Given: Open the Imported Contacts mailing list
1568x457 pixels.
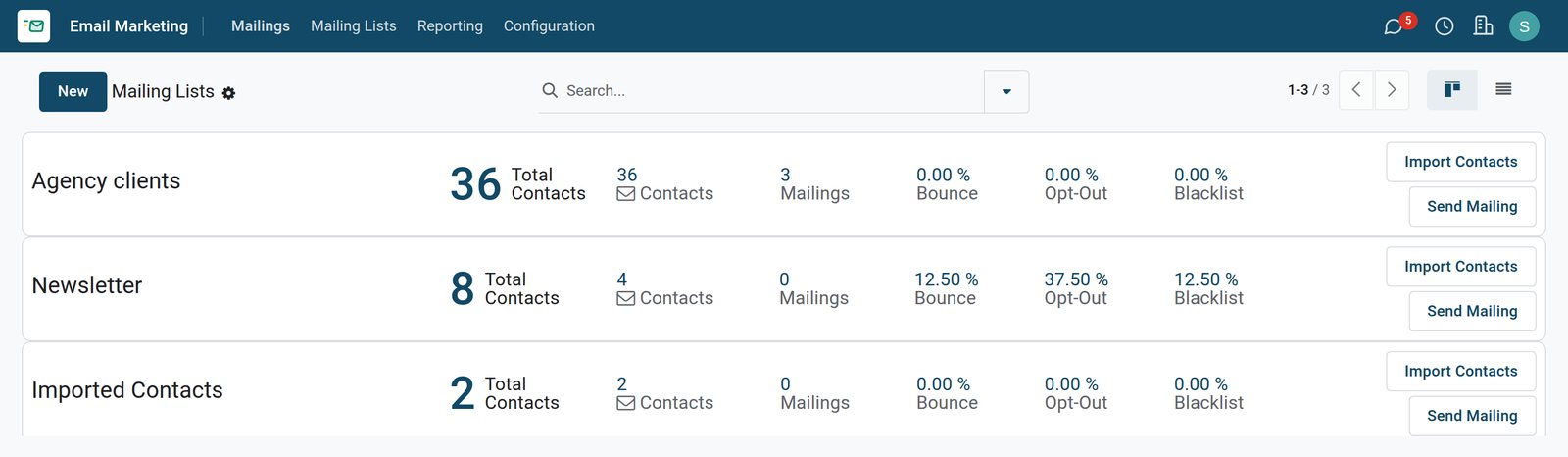Looking at the screenshot, I should [x=127, y=390].
